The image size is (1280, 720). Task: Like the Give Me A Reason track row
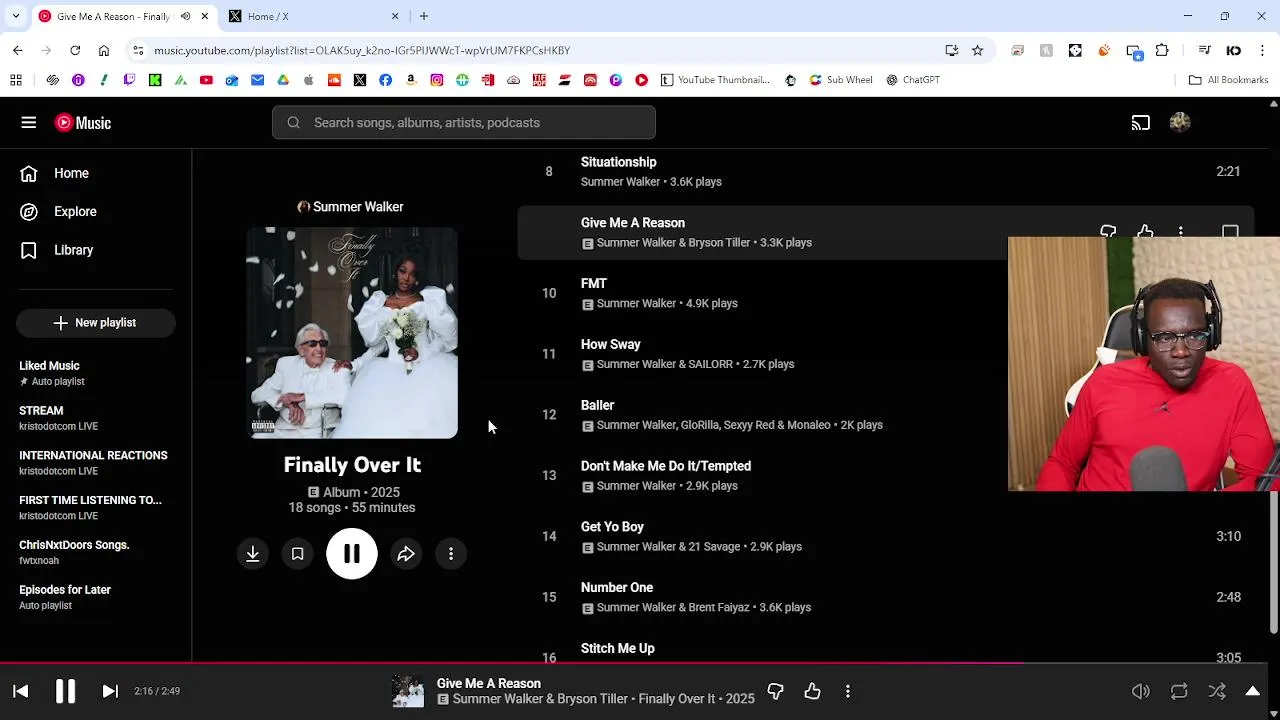(x=1145, y=231)
